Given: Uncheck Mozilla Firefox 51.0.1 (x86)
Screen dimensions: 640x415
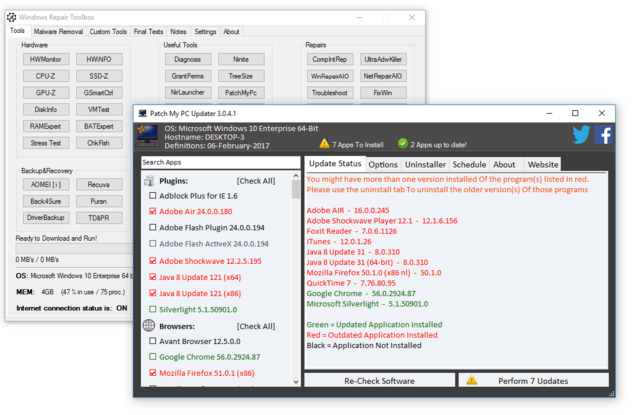Looking at the screenshot, I should [x=153, y=373].
